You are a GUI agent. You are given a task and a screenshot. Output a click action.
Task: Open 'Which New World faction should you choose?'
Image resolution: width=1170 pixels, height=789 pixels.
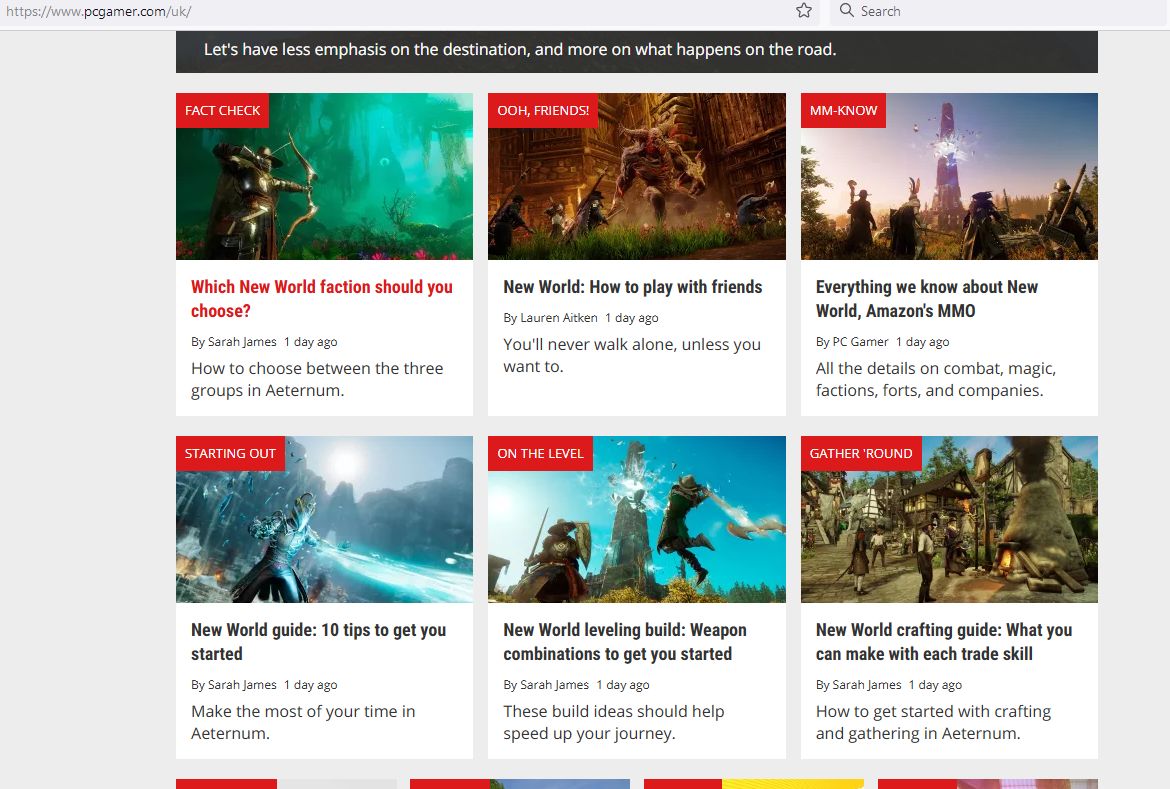click(322, 299)
